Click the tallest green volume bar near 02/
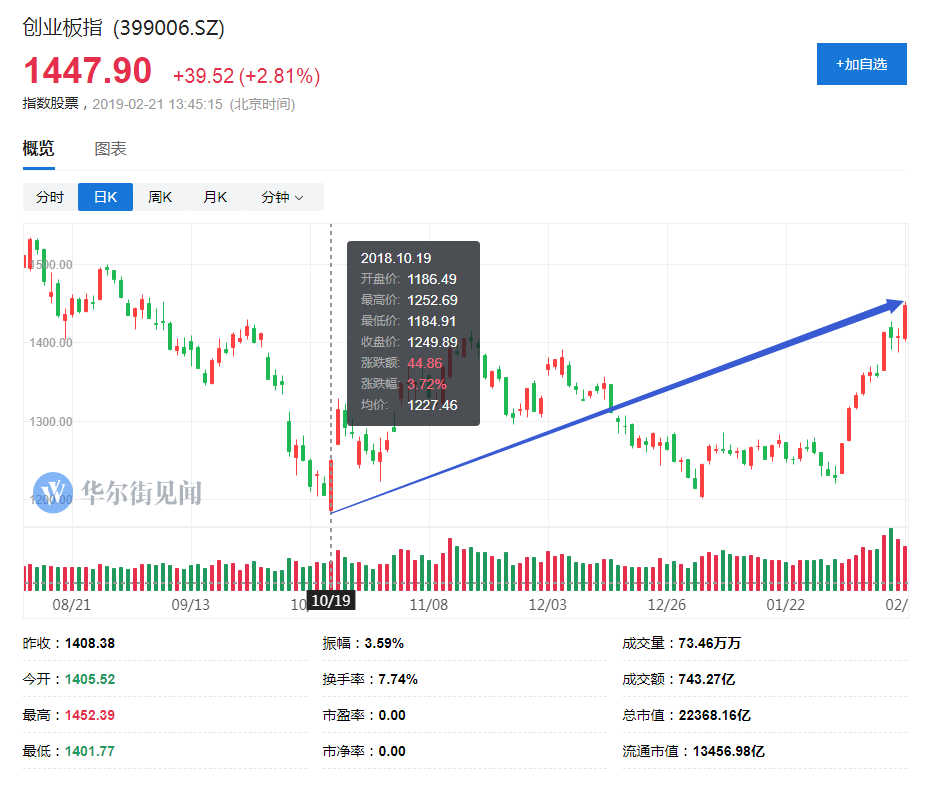This screenshot has width=930, height=807. (891, 559)
